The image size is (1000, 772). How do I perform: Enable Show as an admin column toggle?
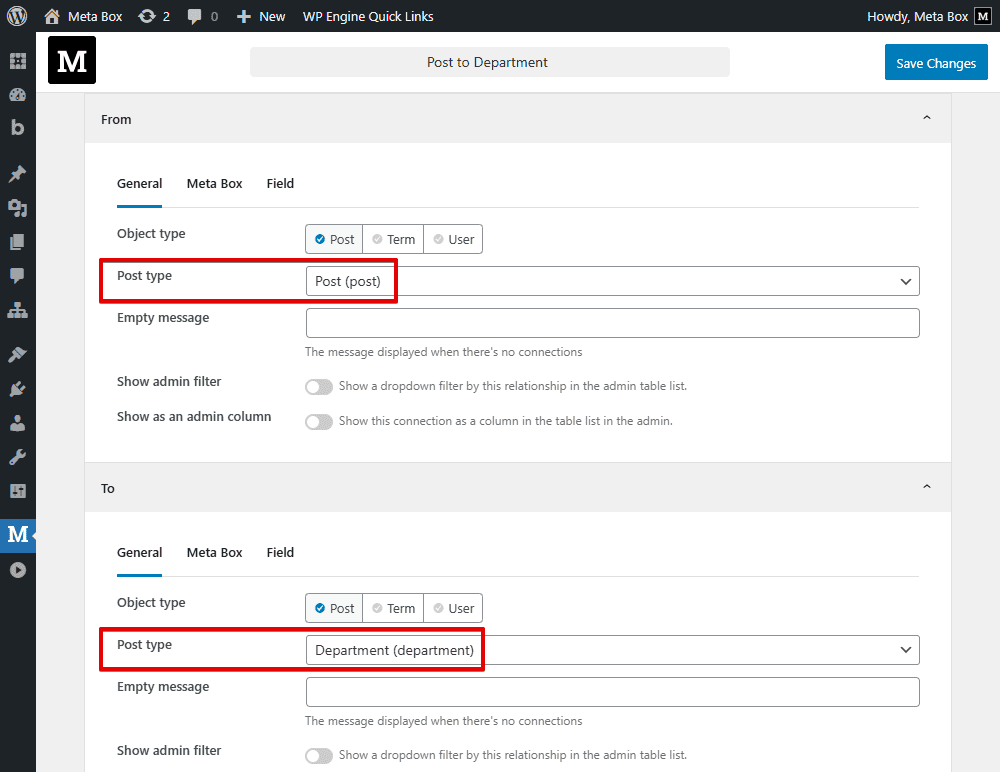click(319, 421)
